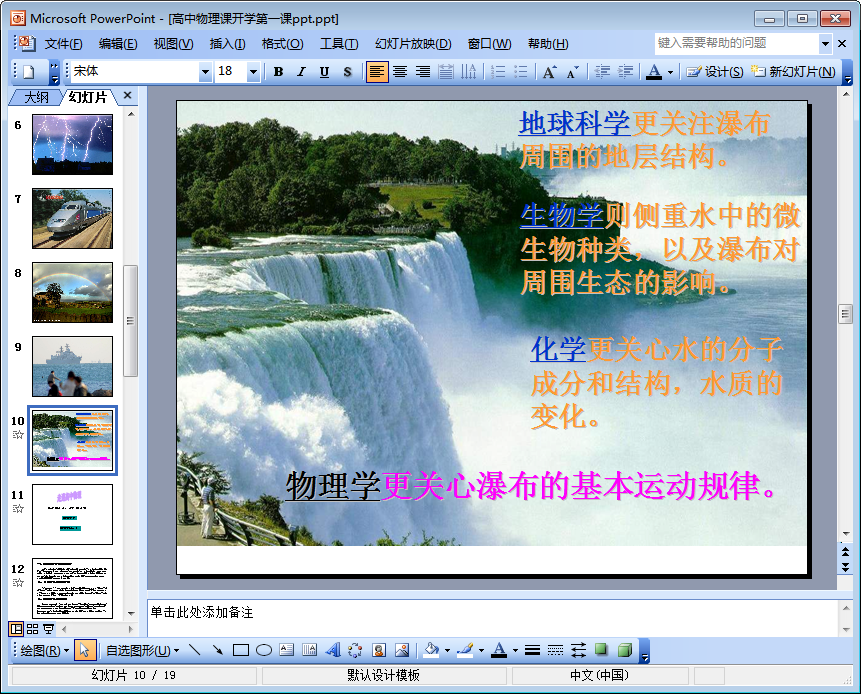Image resolution: width=861 pixels, height=694 pixels.
Task: Apply 3-D style from the Drawing toolbar
Action: coord(626,648)
